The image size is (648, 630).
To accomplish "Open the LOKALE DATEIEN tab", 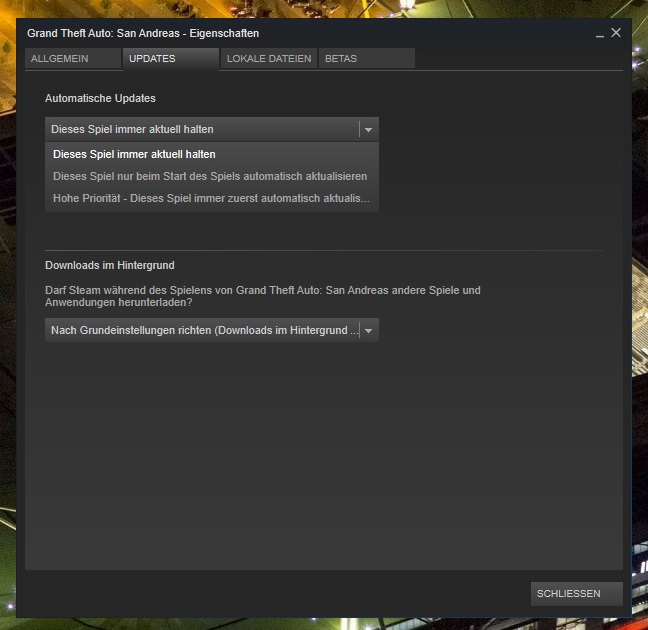I will (x=269, y=59).
